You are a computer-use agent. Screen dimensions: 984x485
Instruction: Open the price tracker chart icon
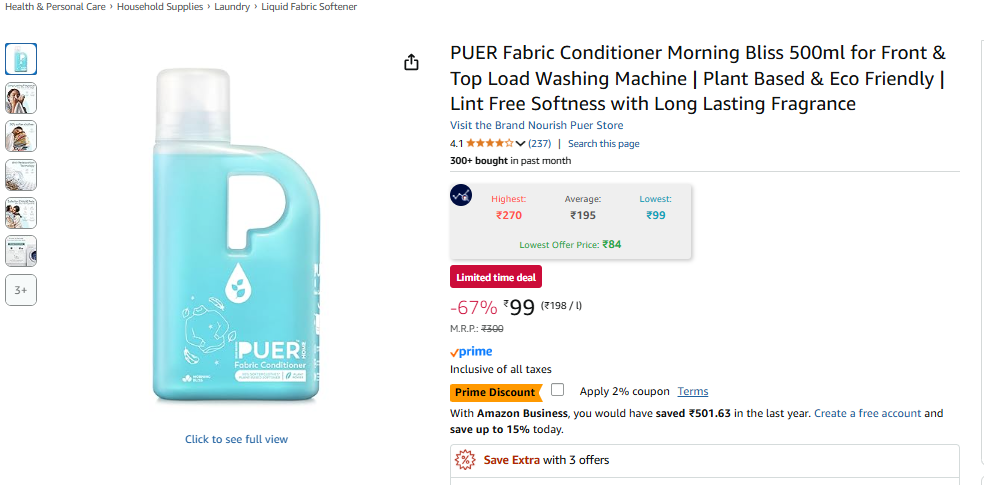tap(461, 196)
